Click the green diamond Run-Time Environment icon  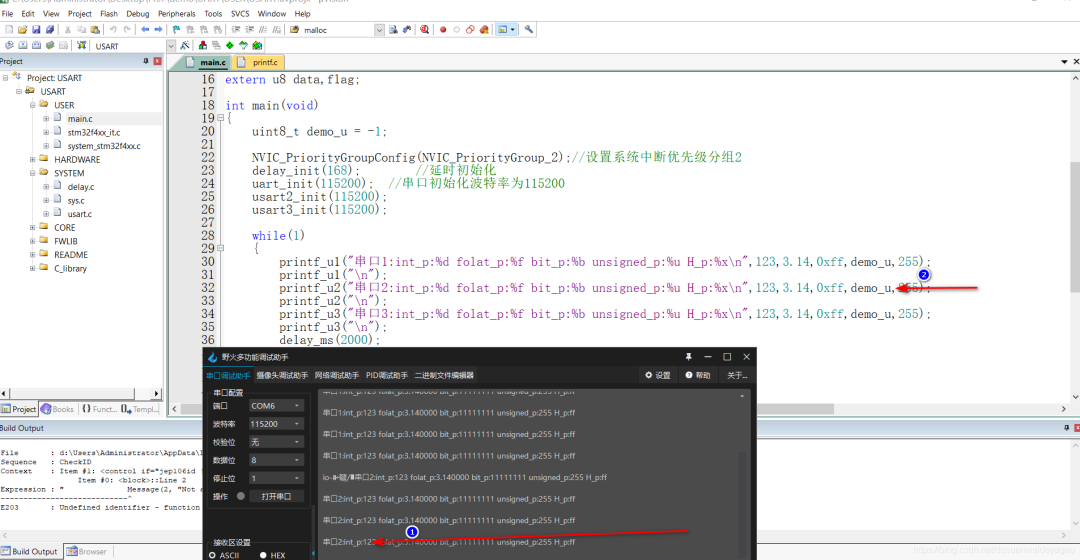click(230, 45)
